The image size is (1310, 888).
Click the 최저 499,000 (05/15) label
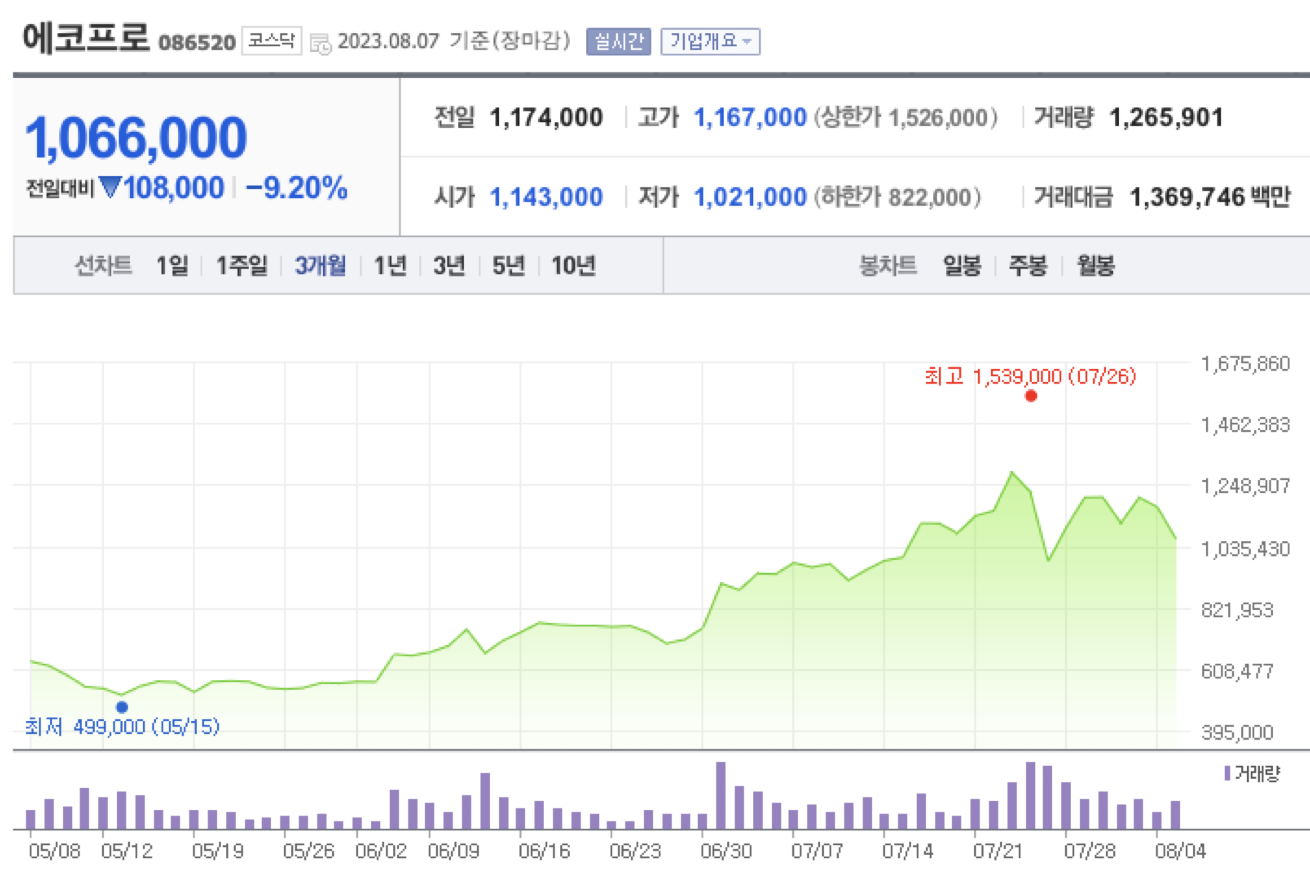pyautogui.click(x=122, y=727)
